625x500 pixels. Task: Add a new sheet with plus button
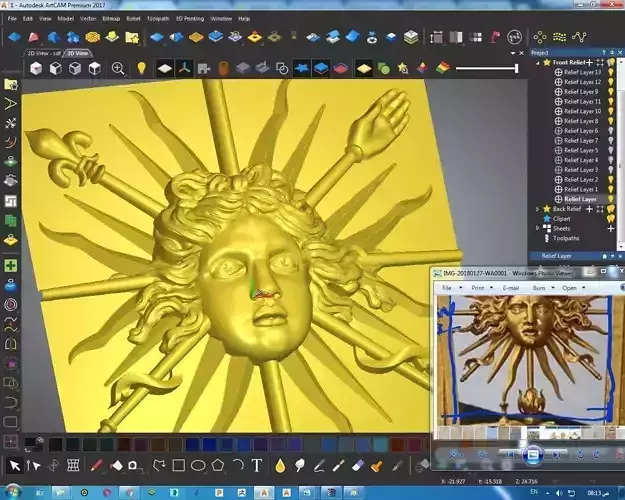tap(610, 228)
